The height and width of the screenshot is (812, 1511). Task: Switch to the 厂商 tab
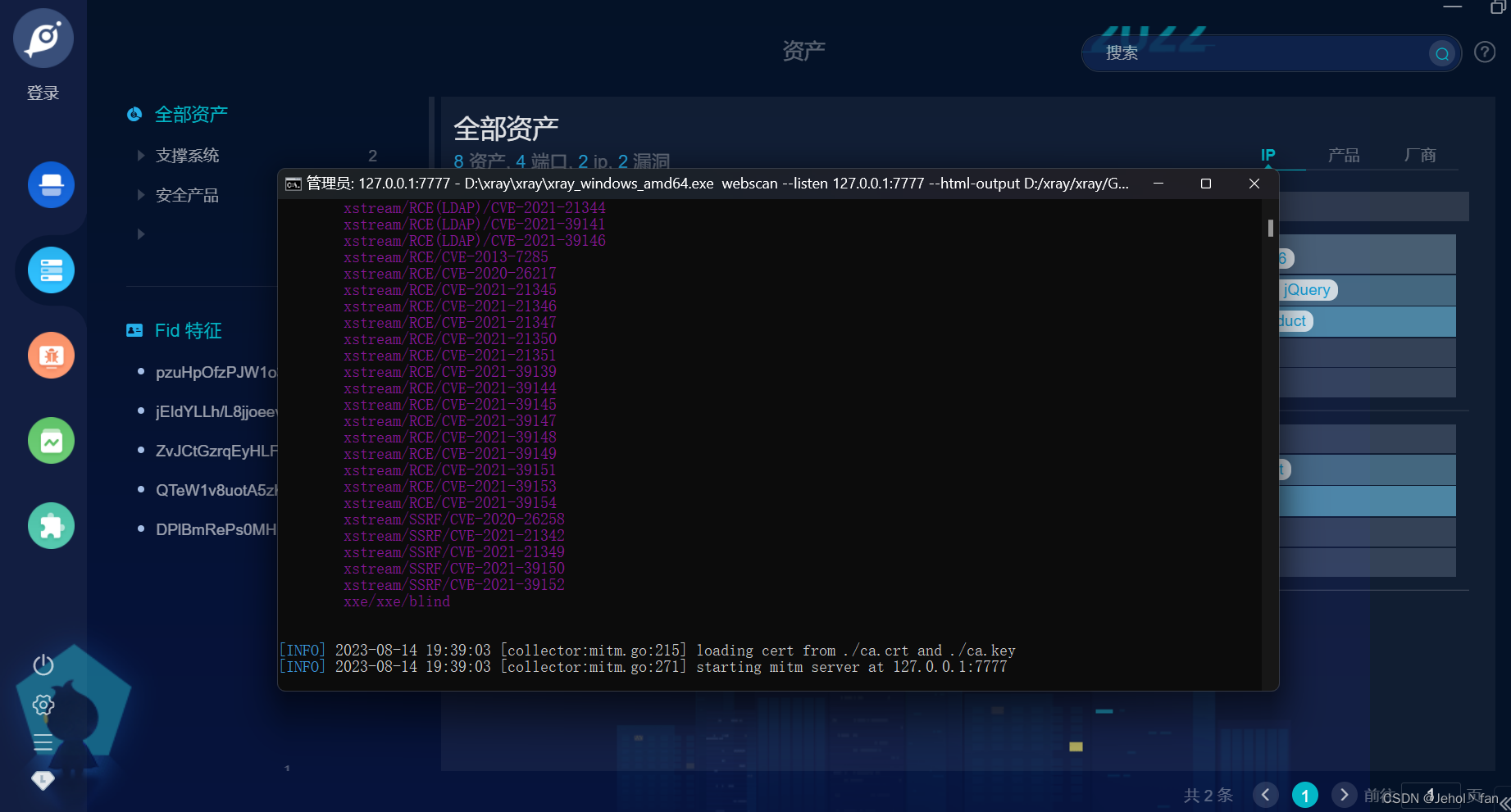(1420, 155)
